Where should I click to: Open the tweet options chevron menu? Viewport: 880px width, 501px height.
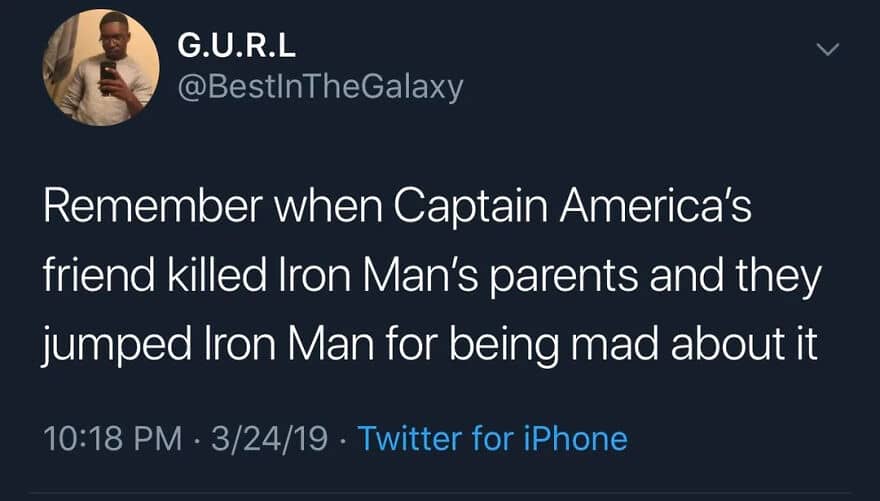[828, 49]
